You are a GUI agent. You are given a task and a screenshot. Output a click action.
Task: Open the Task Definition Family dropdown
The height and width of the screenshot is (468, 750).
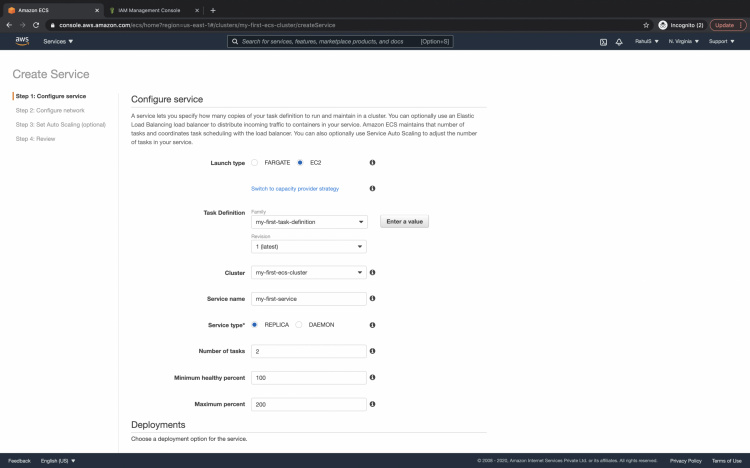(309, 222)
